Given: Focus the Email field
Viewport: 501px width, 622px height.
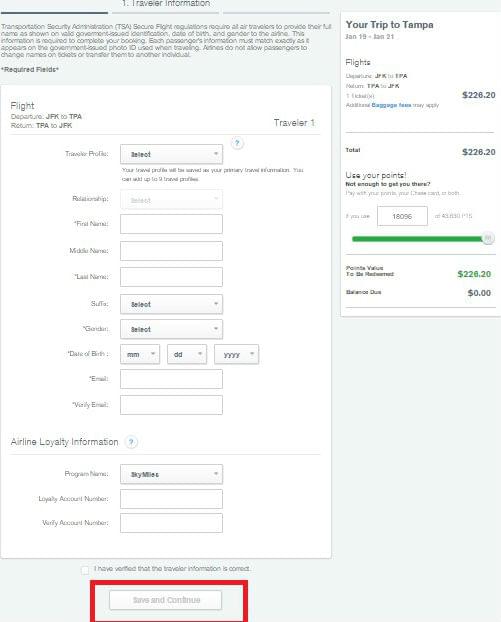Looking at the screenshot, I should pos(171,379).
